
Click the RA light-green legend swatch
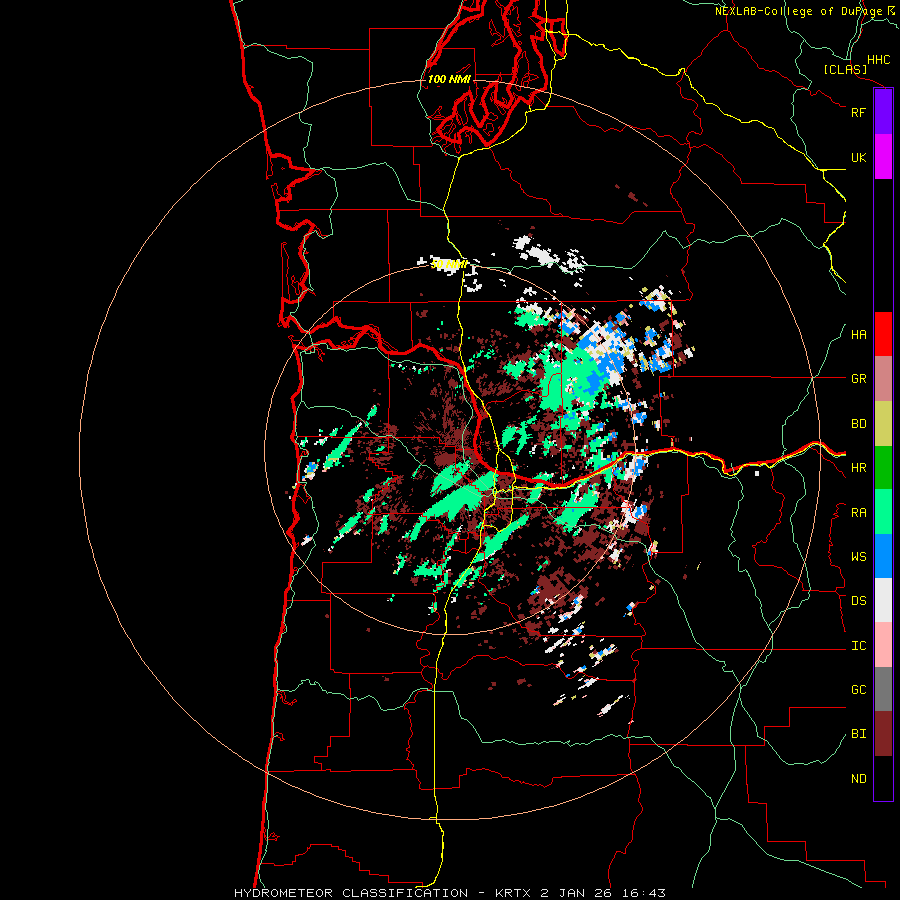pos(883,512)
